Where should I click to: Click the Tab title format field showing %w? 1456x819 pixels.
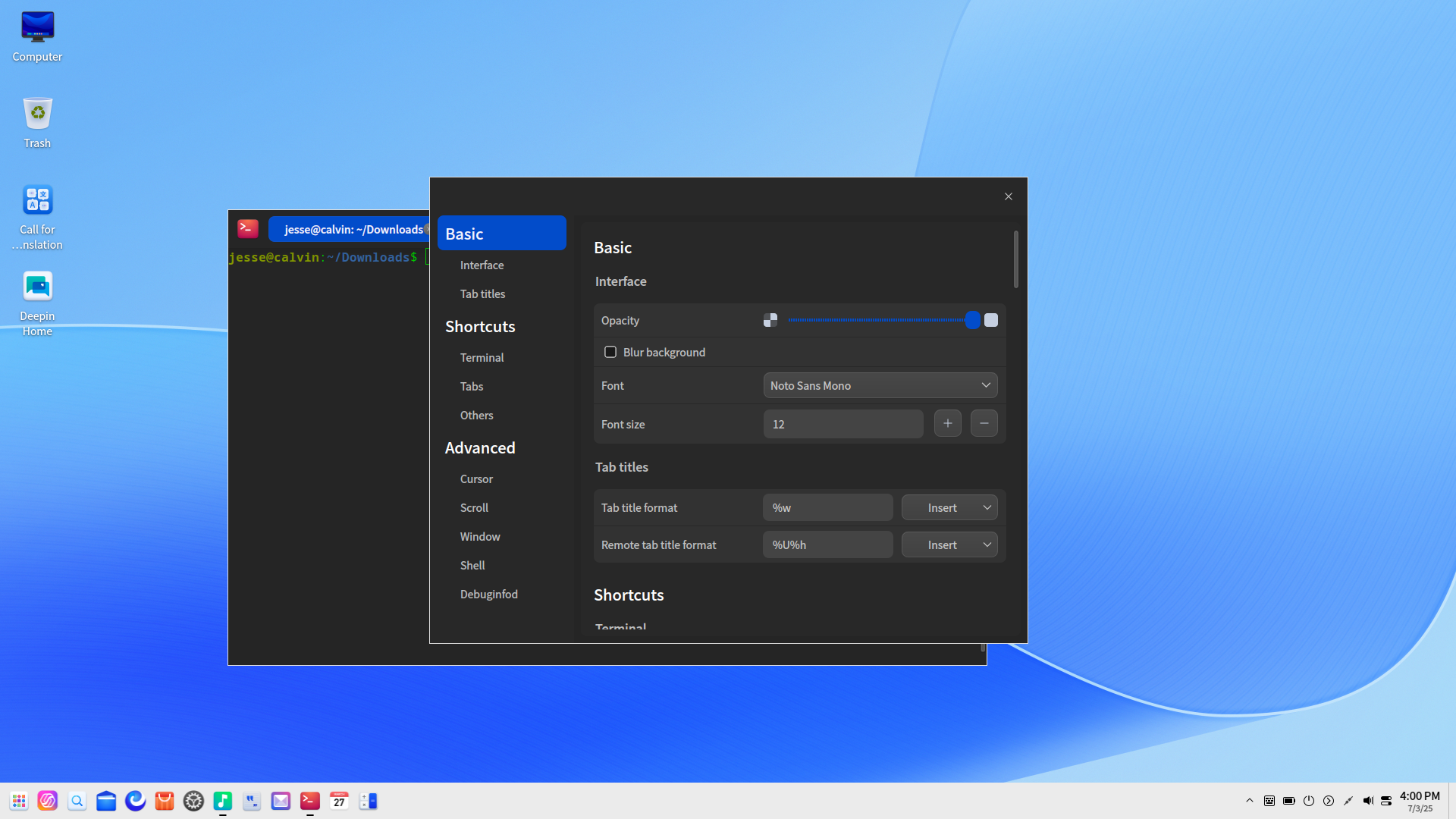tap(828, 507)
